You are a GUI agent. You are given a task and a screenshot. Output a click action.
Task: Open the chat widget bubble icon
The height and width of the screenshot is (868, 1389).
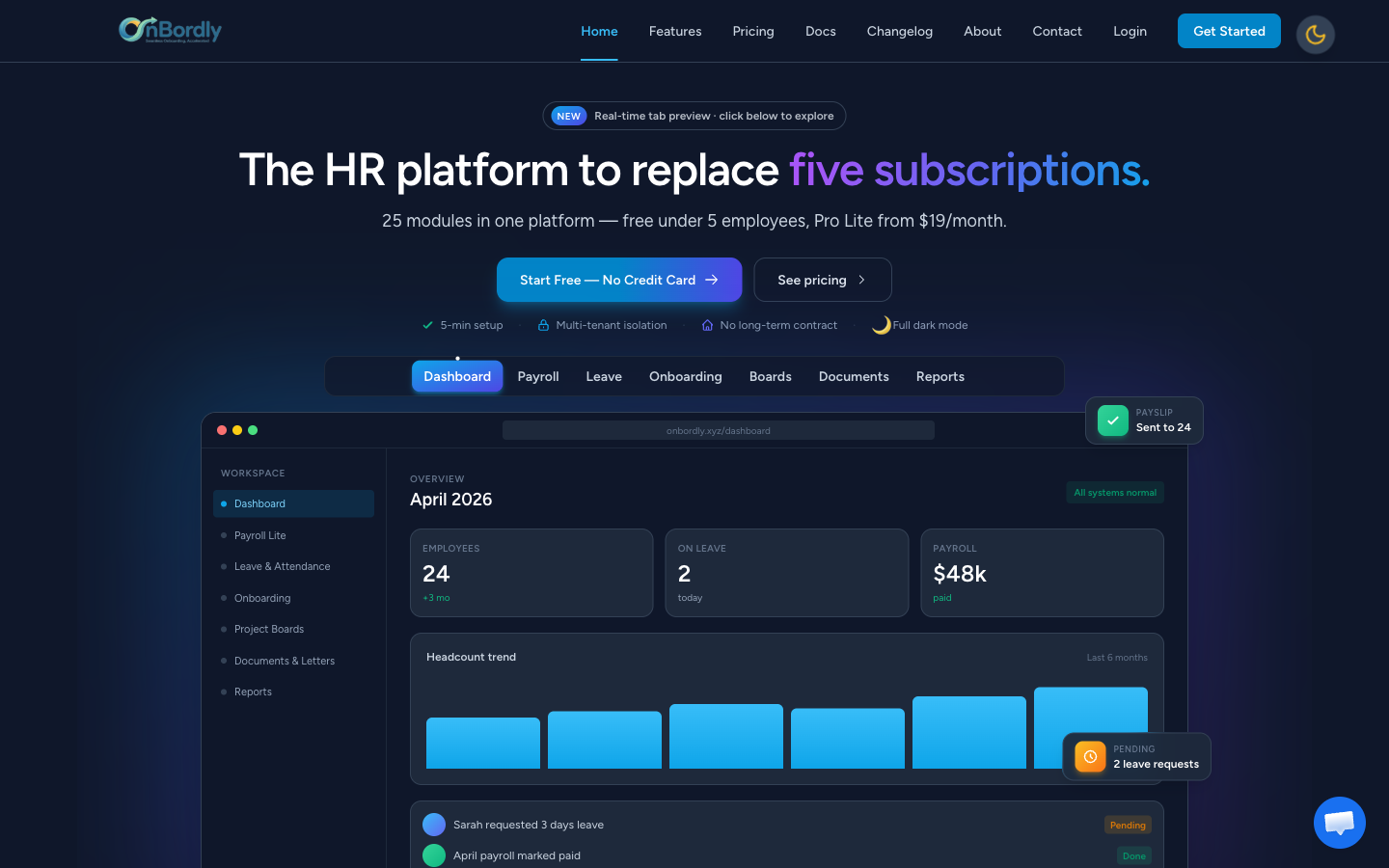1339,823
